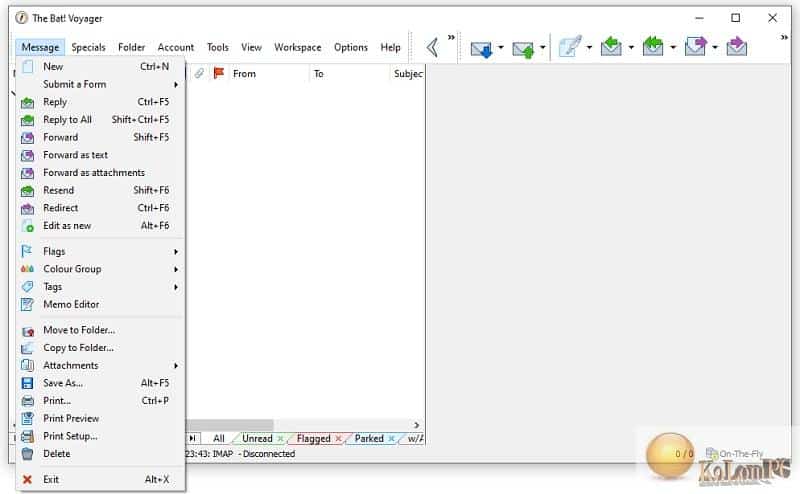Image resolution: width=800 pixels, height=494 pixels.
Task: Click the red X Exit icon
Action: (x=28, y=480)
